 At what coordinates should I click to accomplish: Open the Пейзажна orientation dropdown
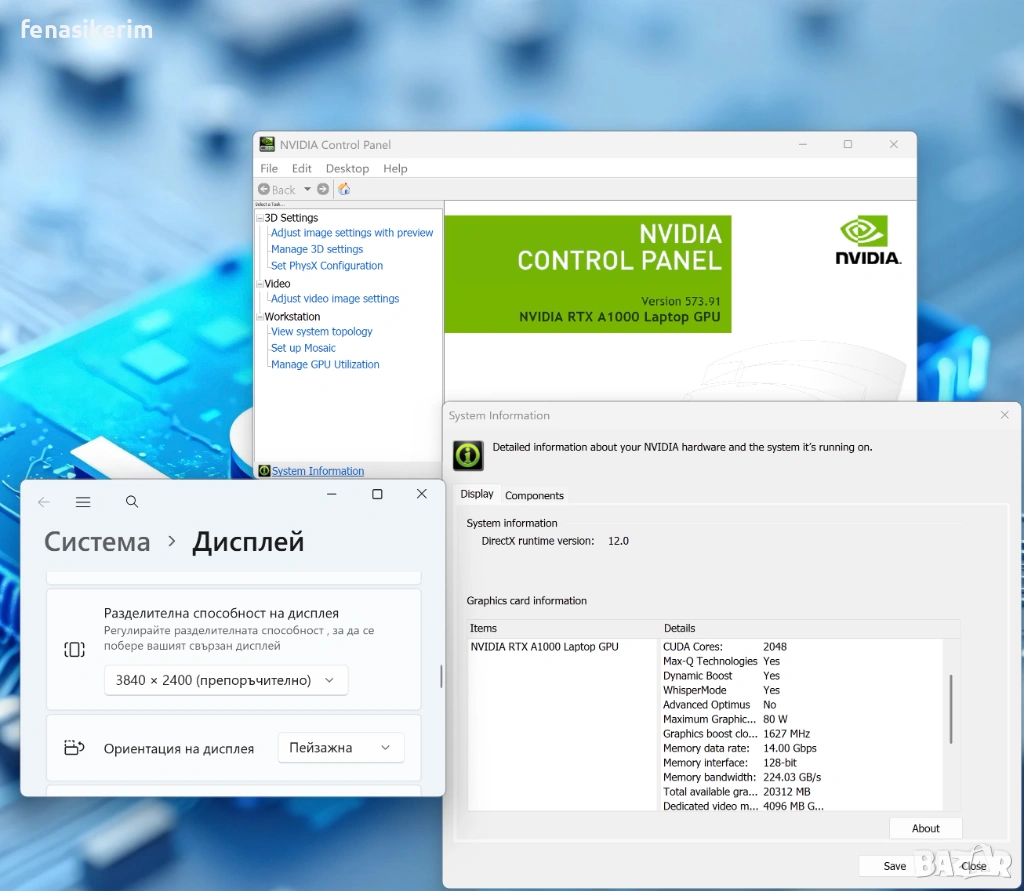[x=340, y=748]
